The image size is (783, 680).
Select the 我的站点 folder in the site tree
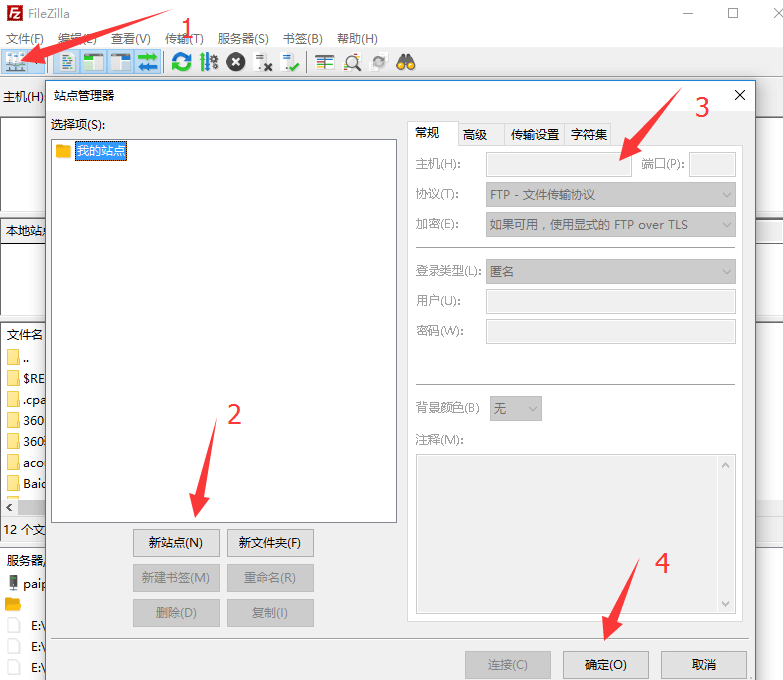click(x=101, y=151)
